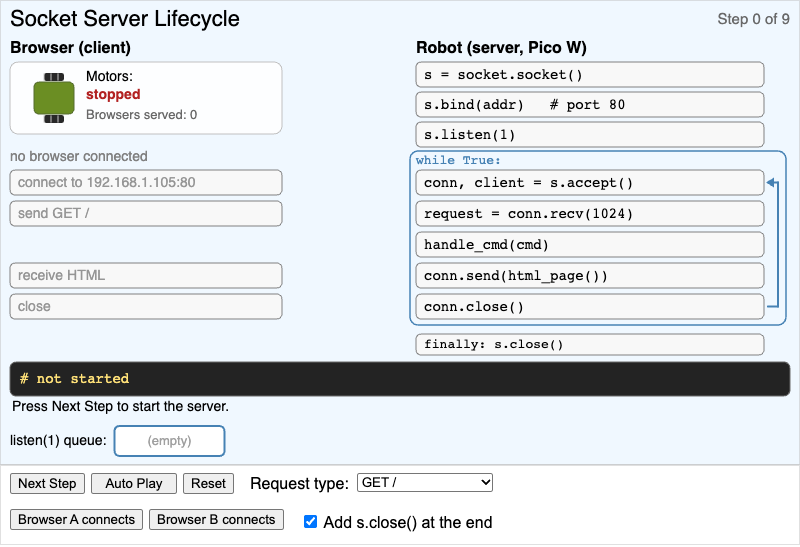800x547 pixels.
Task: Select the conn.close() code line
Action: 590,307
